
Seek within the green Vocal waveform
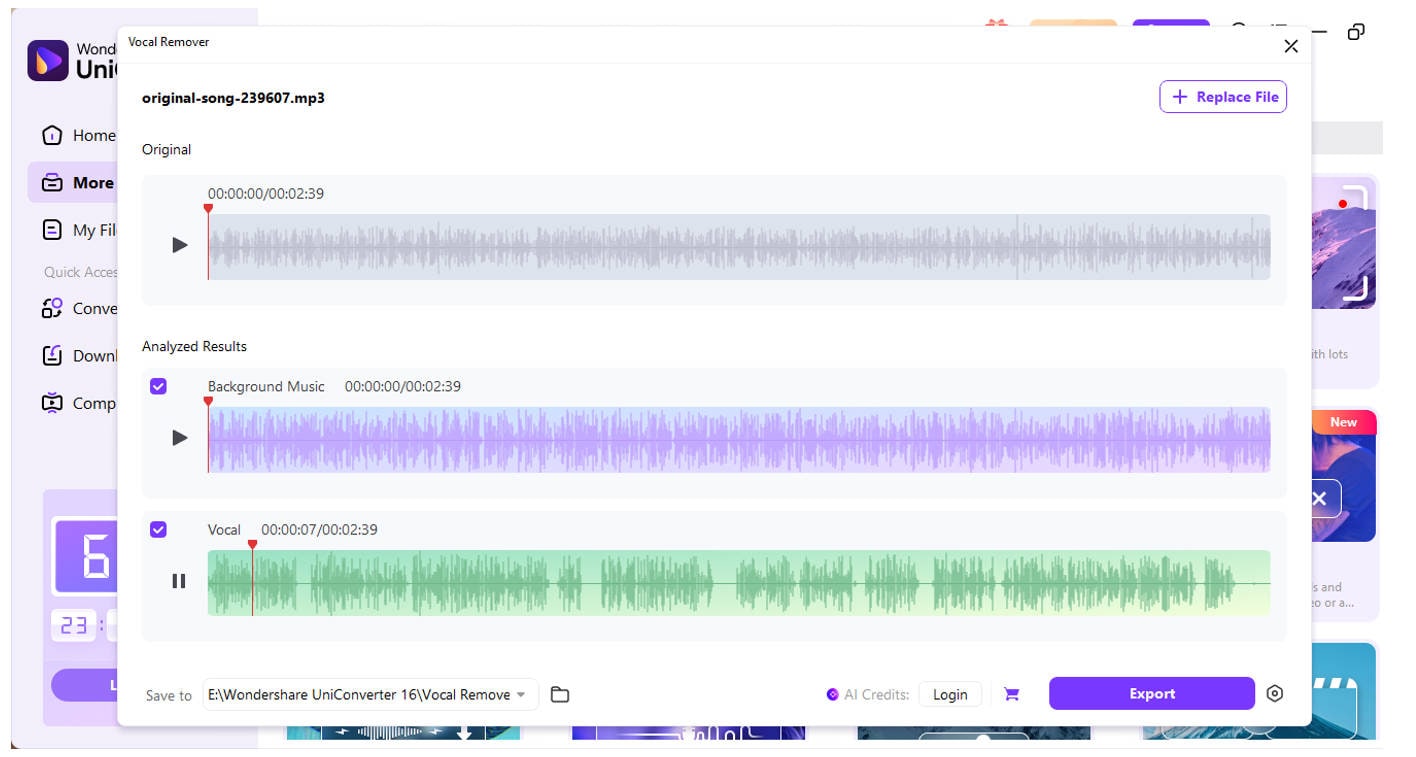click(739, 583)
